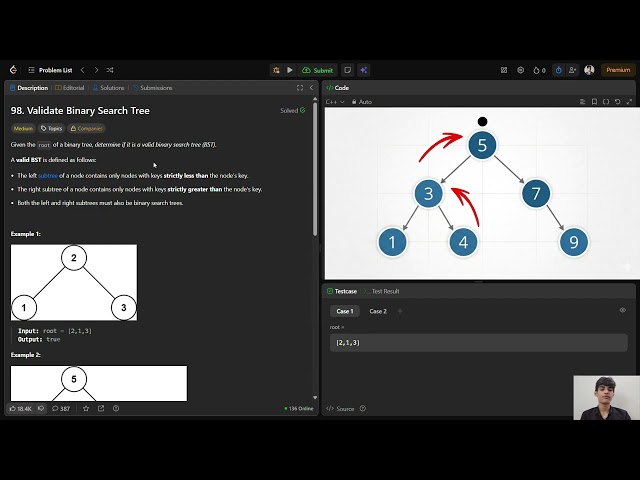Open the settings gear icon
The height and width of the screenshot is (480, 640).
(520, 70)
